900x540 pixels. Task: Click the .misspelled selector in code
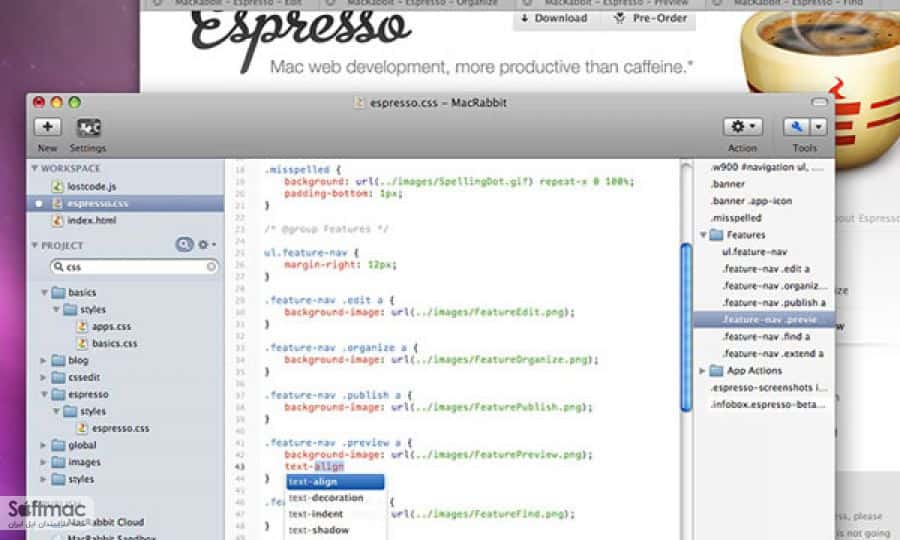point(297,170)
